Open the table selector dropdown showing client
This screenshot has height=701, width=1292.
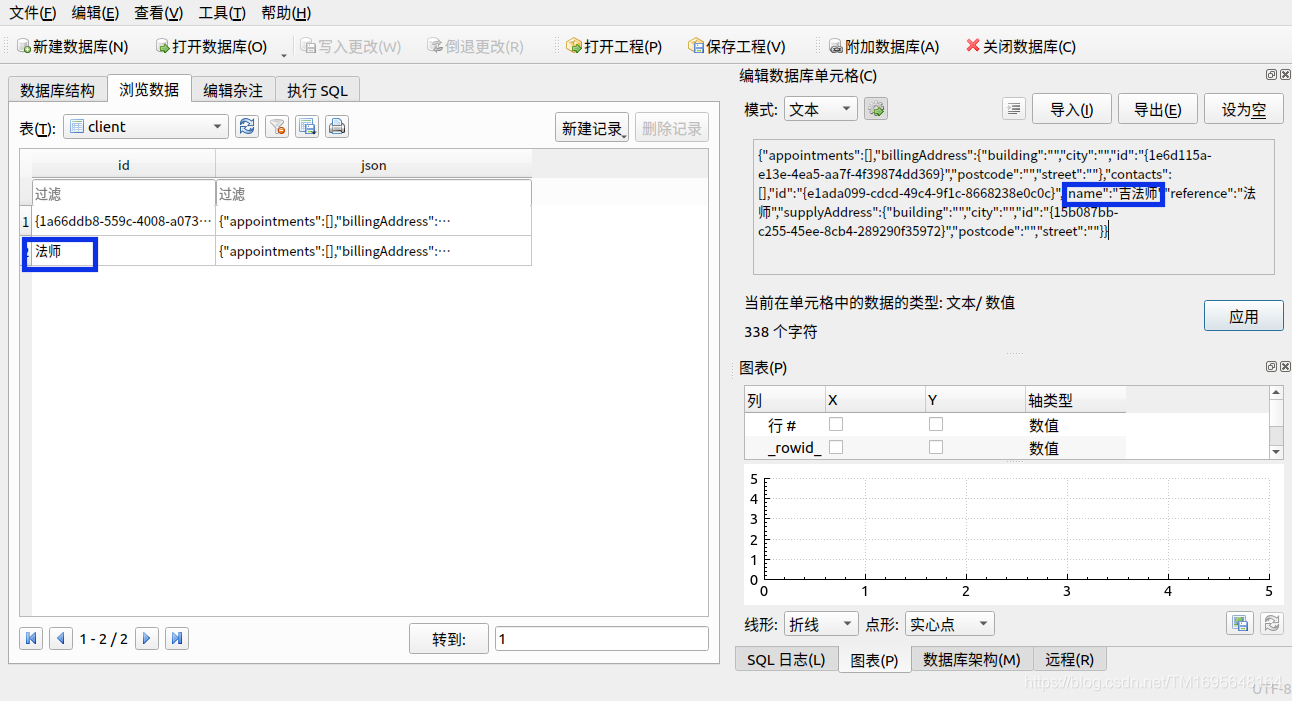pos(146,126)
